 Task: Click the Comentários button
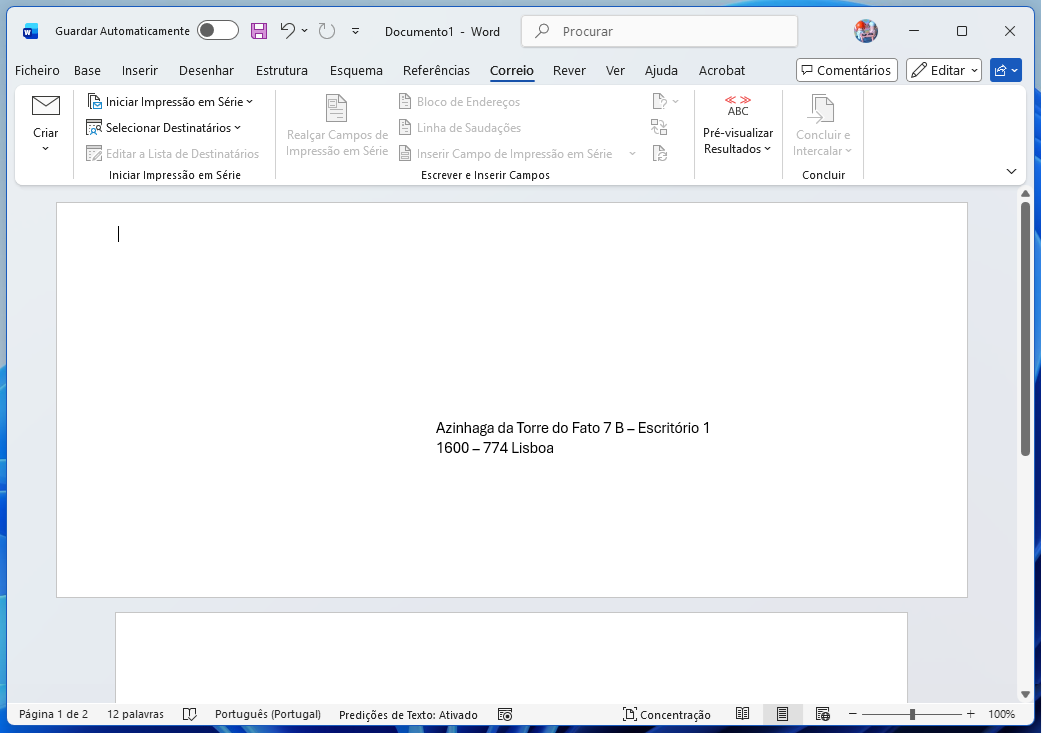pyautogui.click(x=847, y=70)
